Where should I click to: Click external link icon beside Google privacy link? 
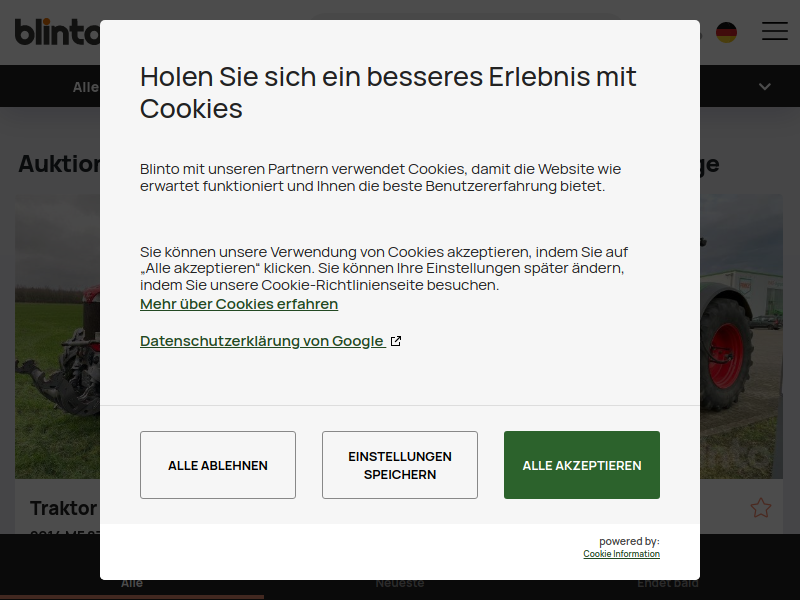pyautogui.click(x=396, y=341)
